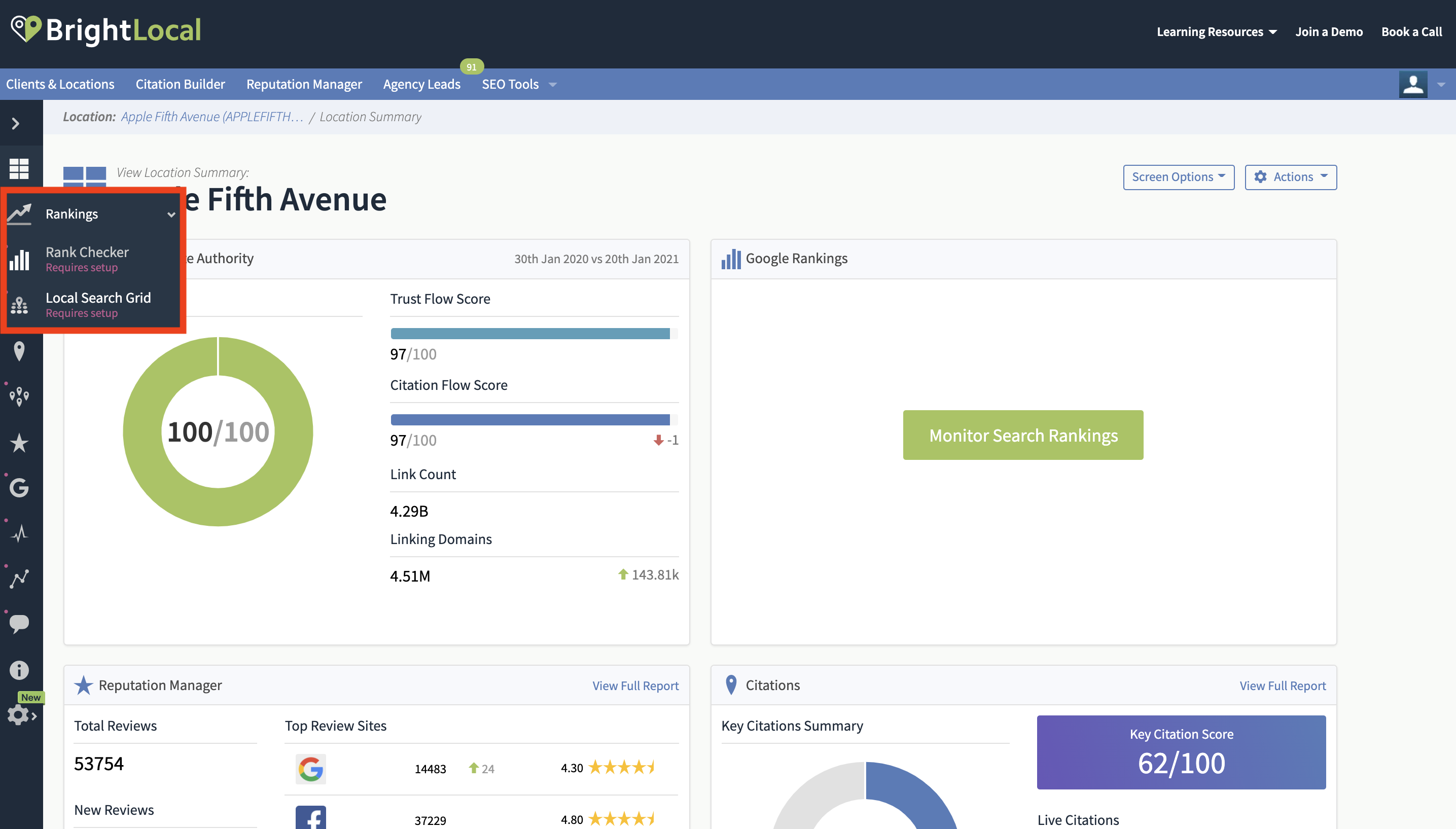The width and height of the screenshot is (1456, 829).
Task: Click the Rankings trend-line icon
Action: [x=19, y=213]
